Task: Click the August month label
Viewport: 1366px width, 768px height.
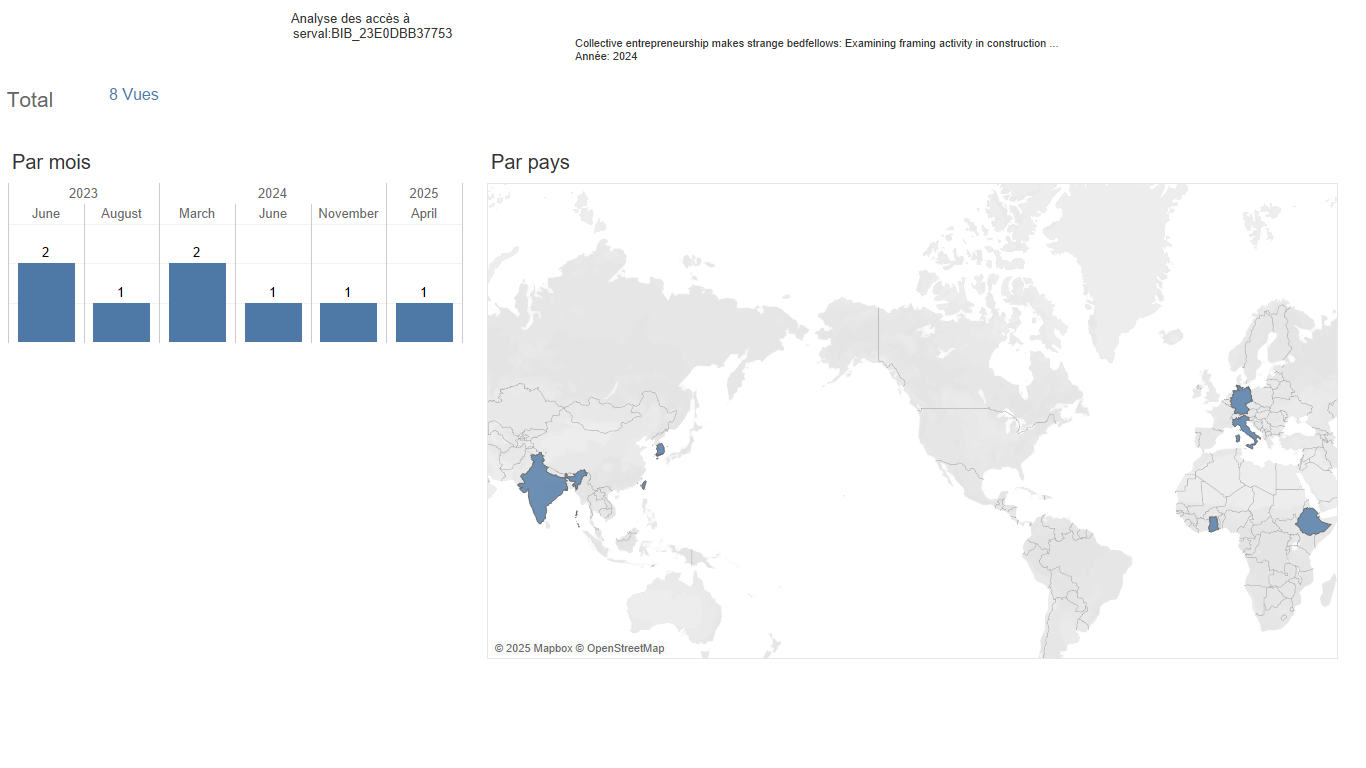Action: click(x=121, y=213)
